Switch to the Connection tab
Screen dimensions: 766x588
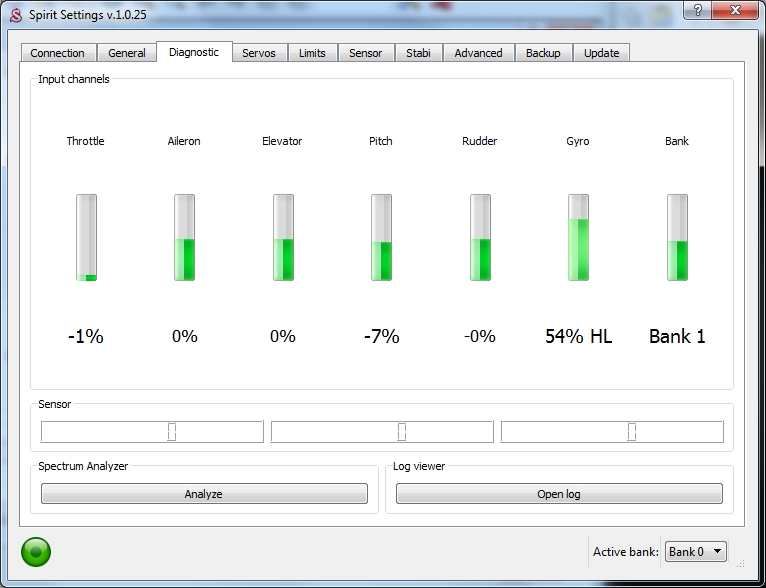[x=58, y=53]
